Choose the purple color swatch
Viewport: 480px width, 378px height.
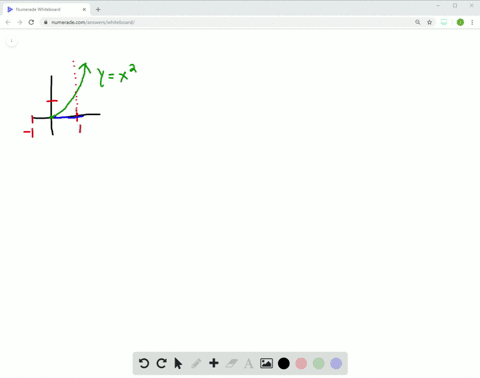(336, 363)
